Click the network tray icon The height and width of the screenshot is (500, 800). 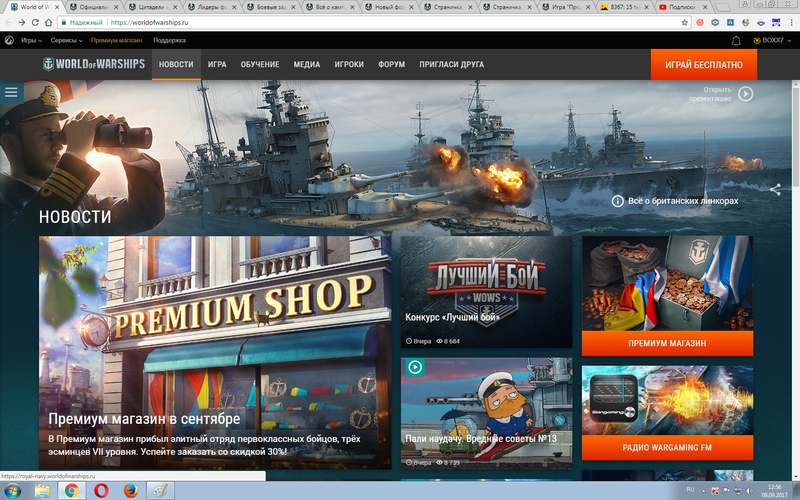click(x=738, y=491)
